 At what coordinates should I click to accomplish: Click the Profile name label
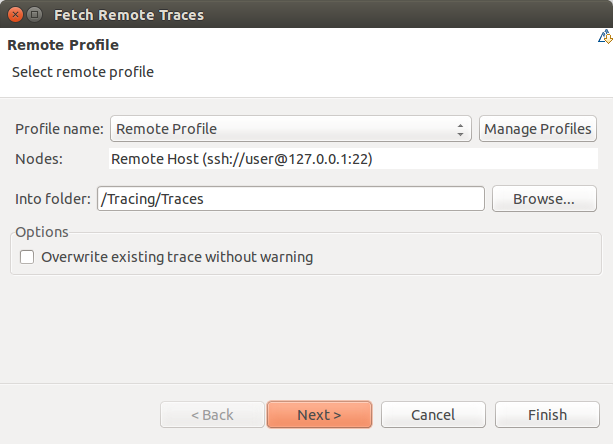59,129
